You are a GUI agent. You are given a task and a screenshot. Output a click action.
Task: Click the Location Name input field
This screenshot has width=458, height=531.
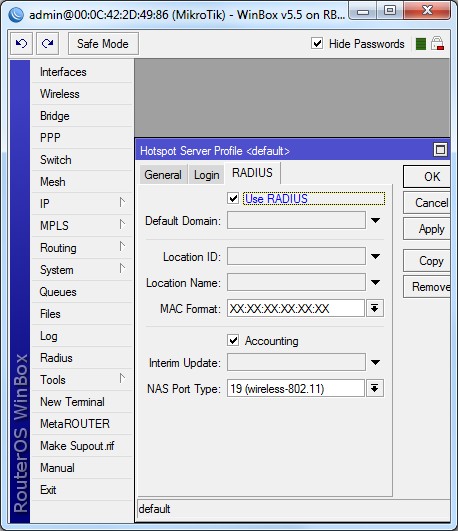[296, 282]
